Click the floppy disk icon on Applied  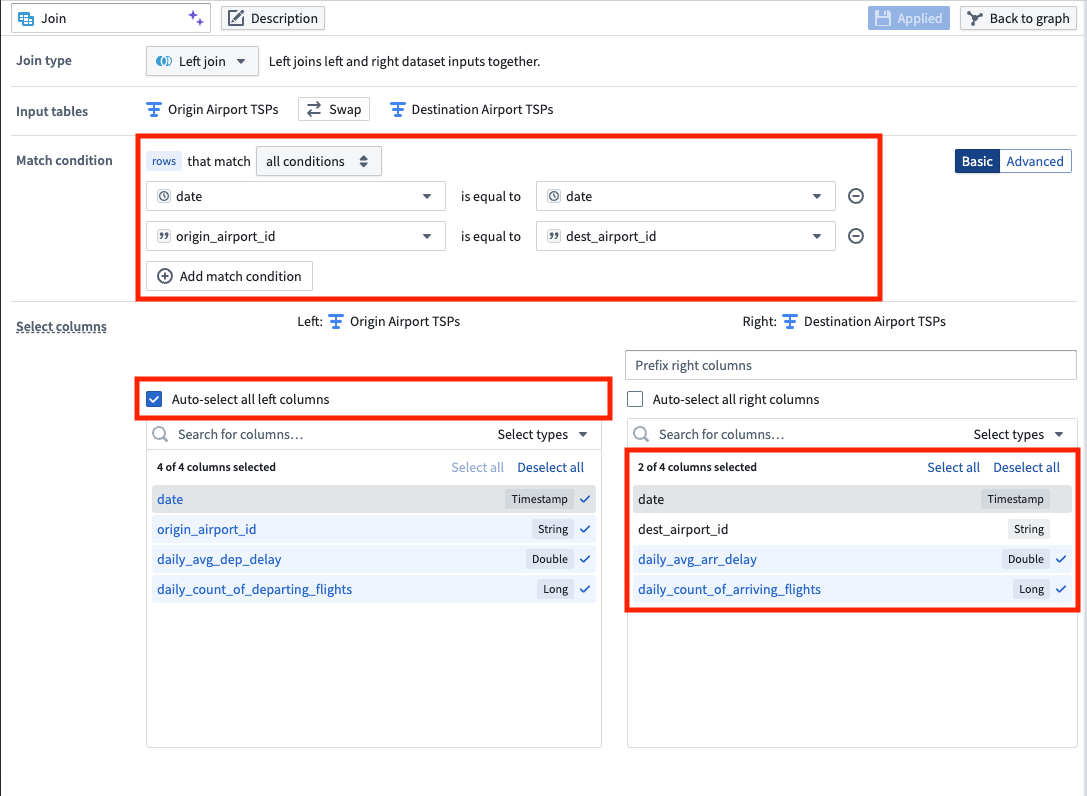point(882,18)
